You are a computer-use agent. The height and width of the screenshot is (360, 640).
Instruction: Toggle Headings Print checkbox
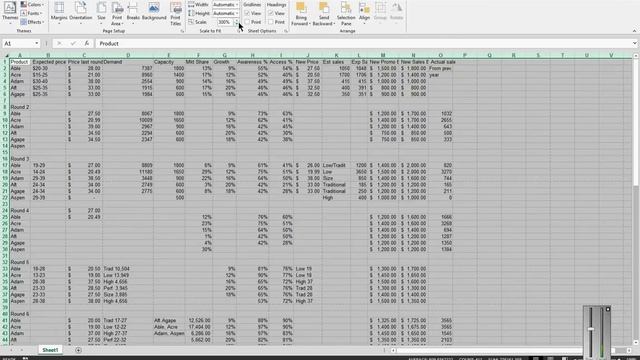pos(271,22)
